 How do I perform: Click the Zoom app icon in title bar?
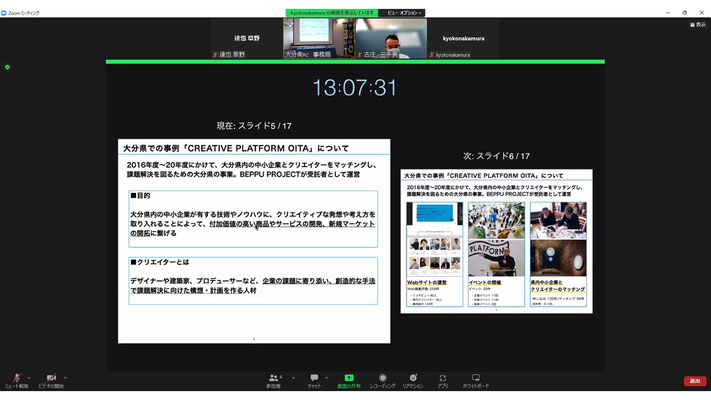[4, 13]
